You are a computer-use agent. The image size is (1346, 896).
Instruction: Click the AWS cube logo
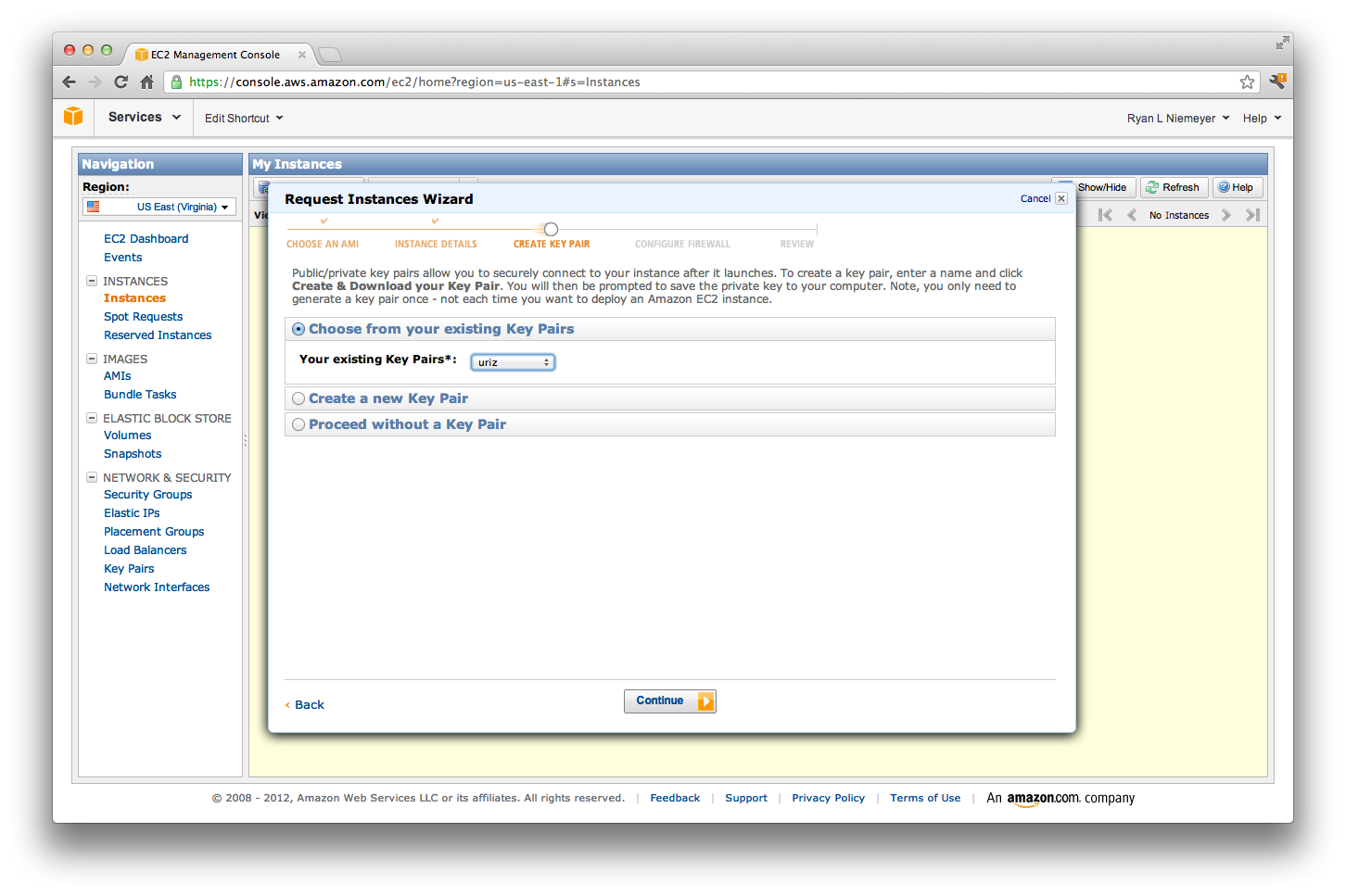[73, 117]
